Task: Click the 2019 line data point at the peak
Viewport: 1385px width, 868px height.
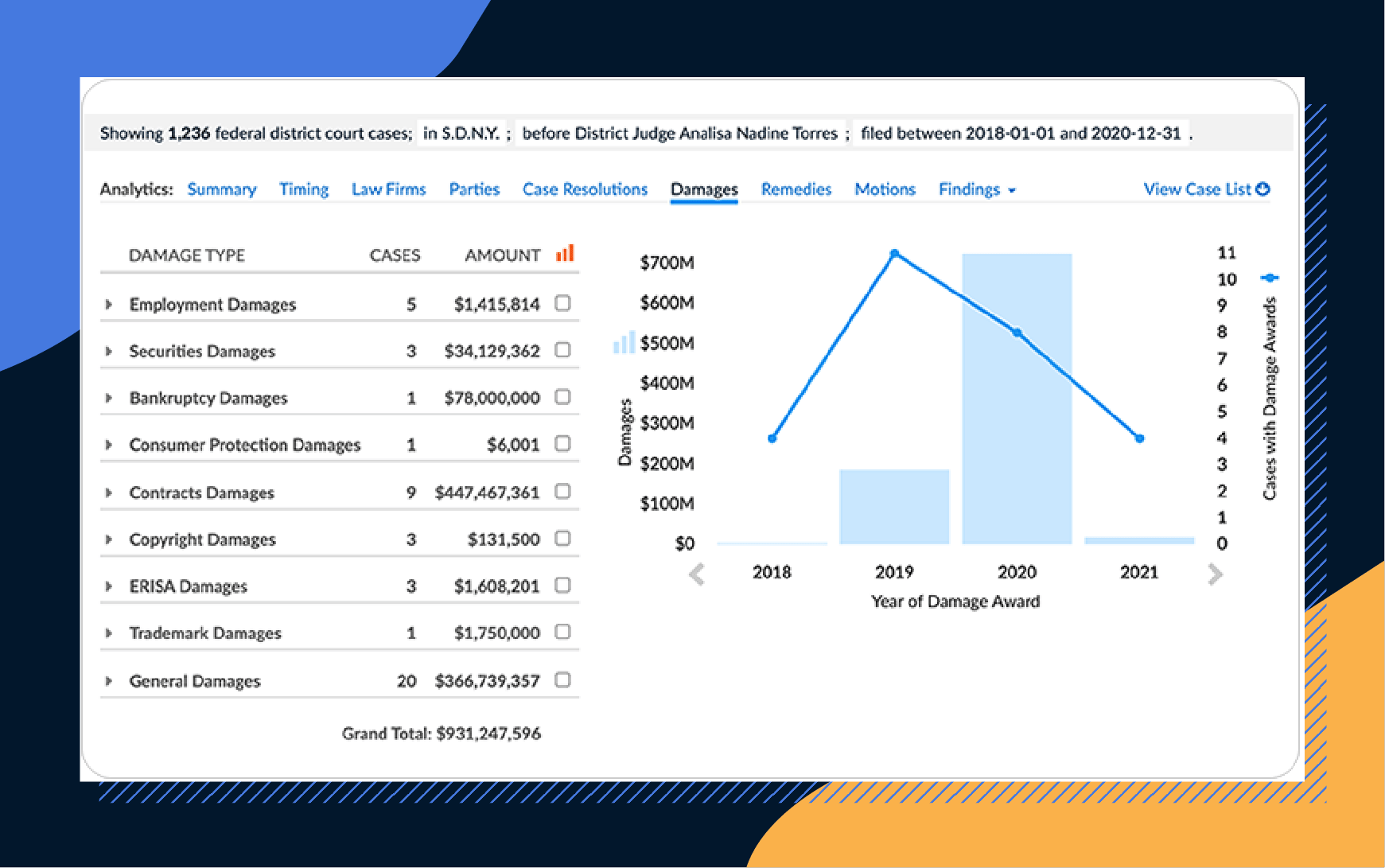Action: point(894,254)
